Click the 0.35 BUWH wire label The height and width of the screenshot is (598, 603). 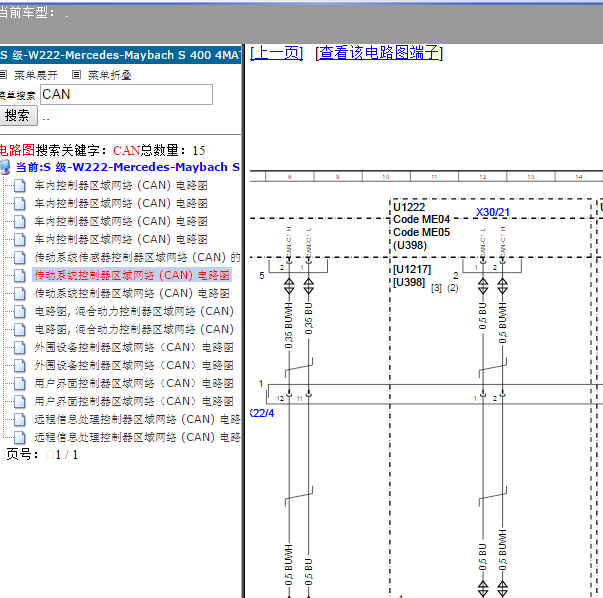[288, 326]
